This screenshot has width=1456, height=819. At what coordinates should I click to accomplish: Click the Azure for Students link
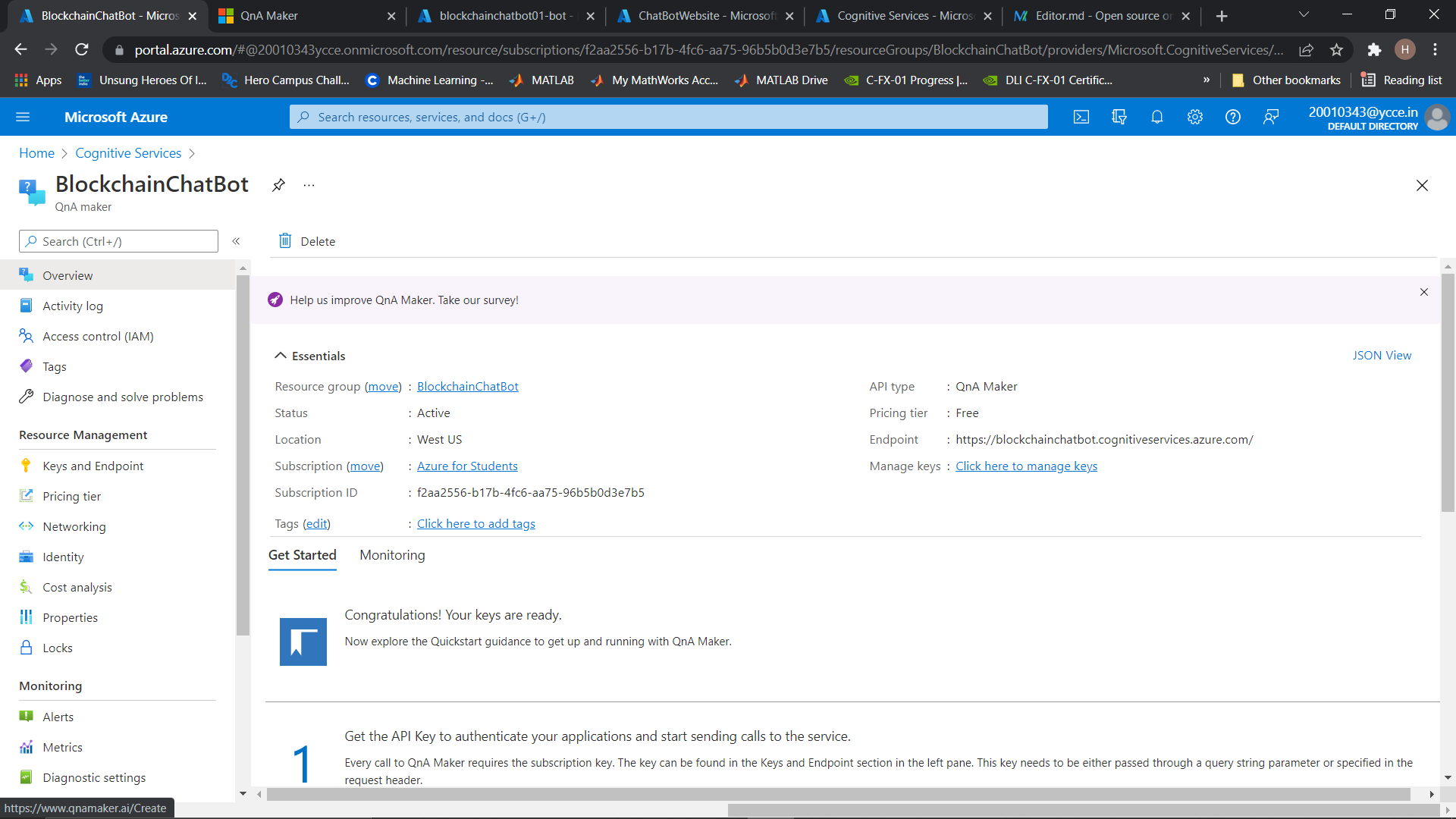click(467, 466)
